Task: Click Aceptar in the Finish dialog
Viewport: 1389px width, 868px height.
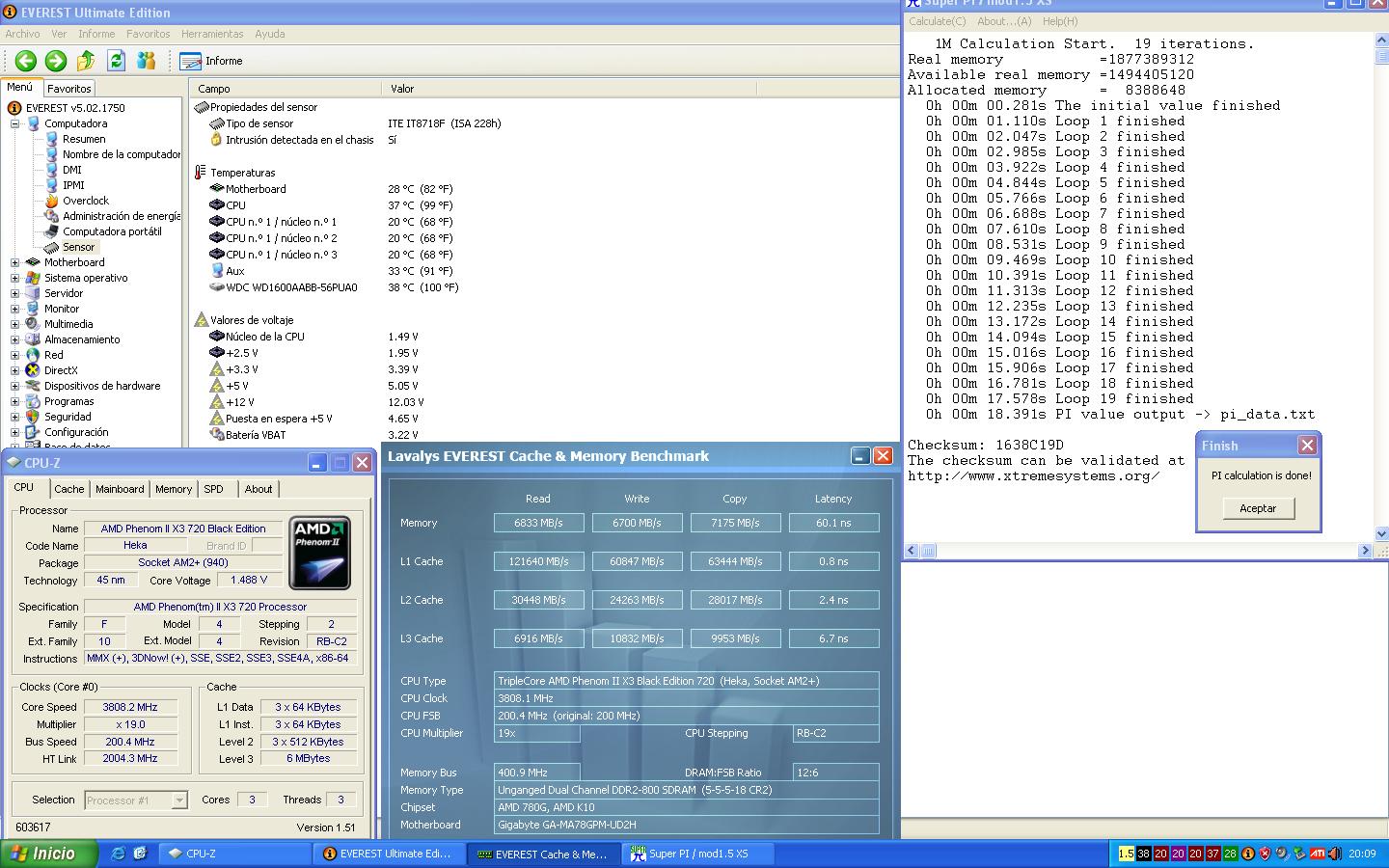Action: [x=1258, y=508]
